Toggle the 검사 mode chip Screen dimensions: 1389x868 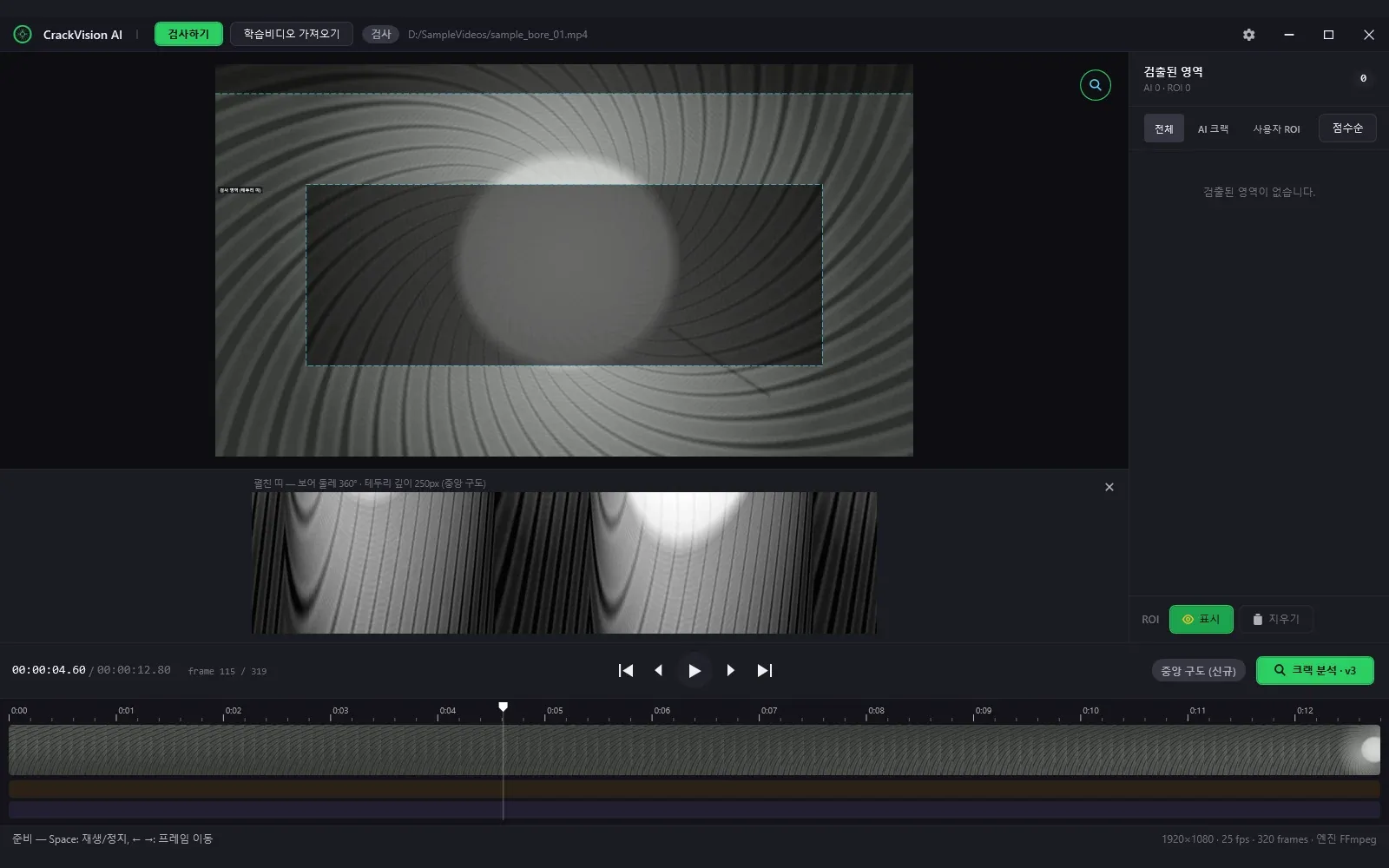pyautogui.click(x=380, y=34)
